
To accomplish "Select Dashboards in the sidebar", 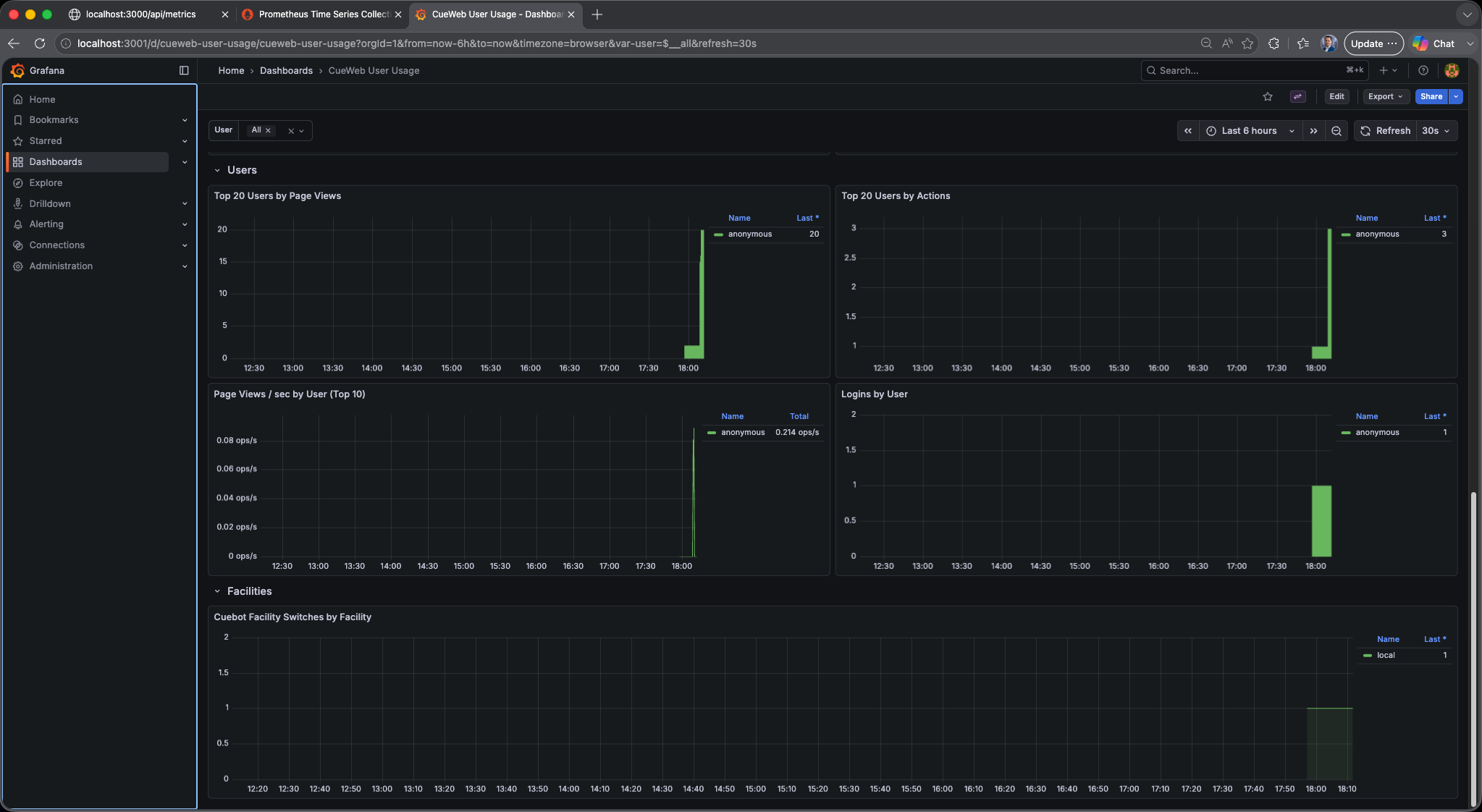I will click(x=56, y=162).
